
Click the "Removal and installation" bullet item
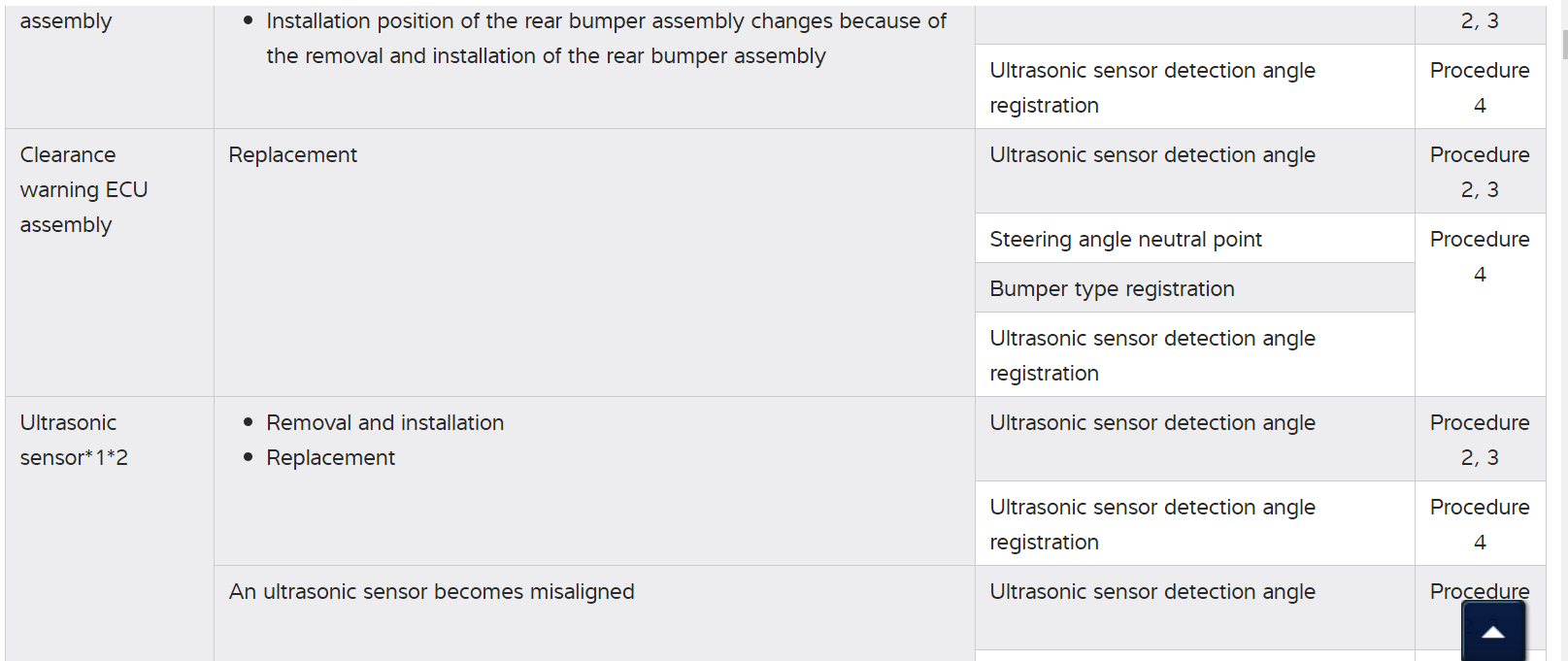pos(384,423)
